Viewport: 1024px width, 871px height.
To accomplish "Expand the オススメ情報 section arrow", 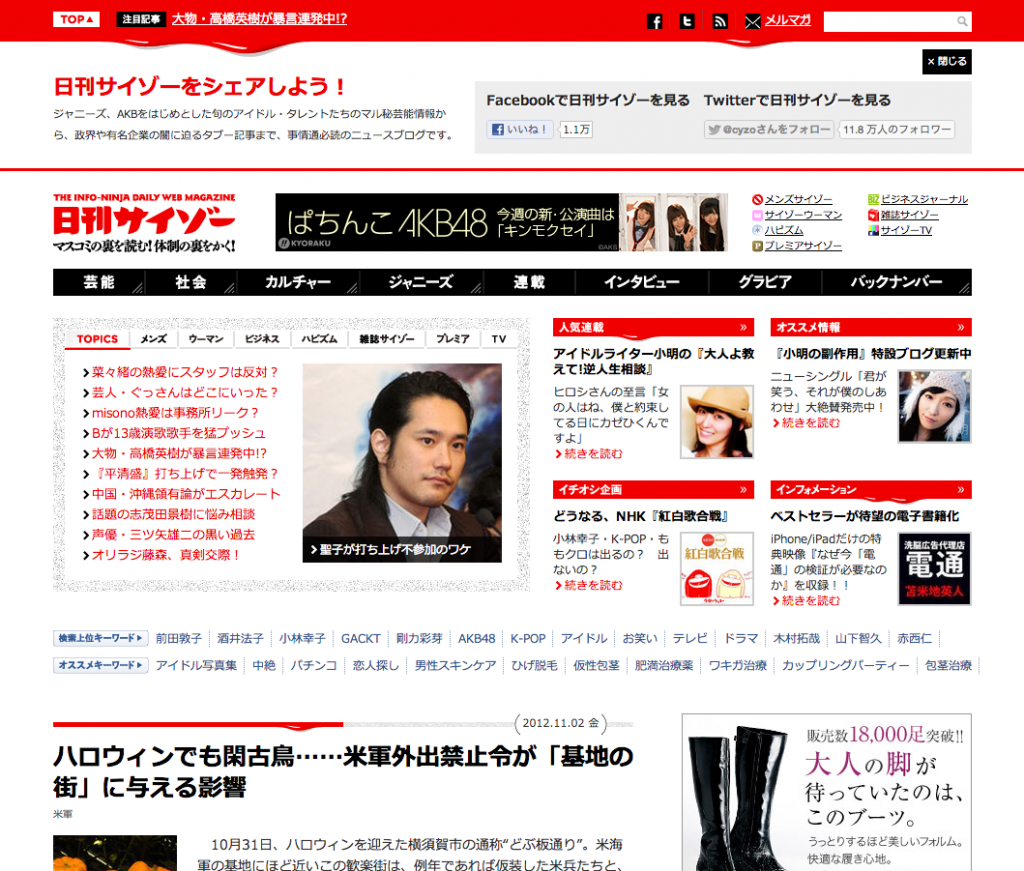I will (961, 327).
